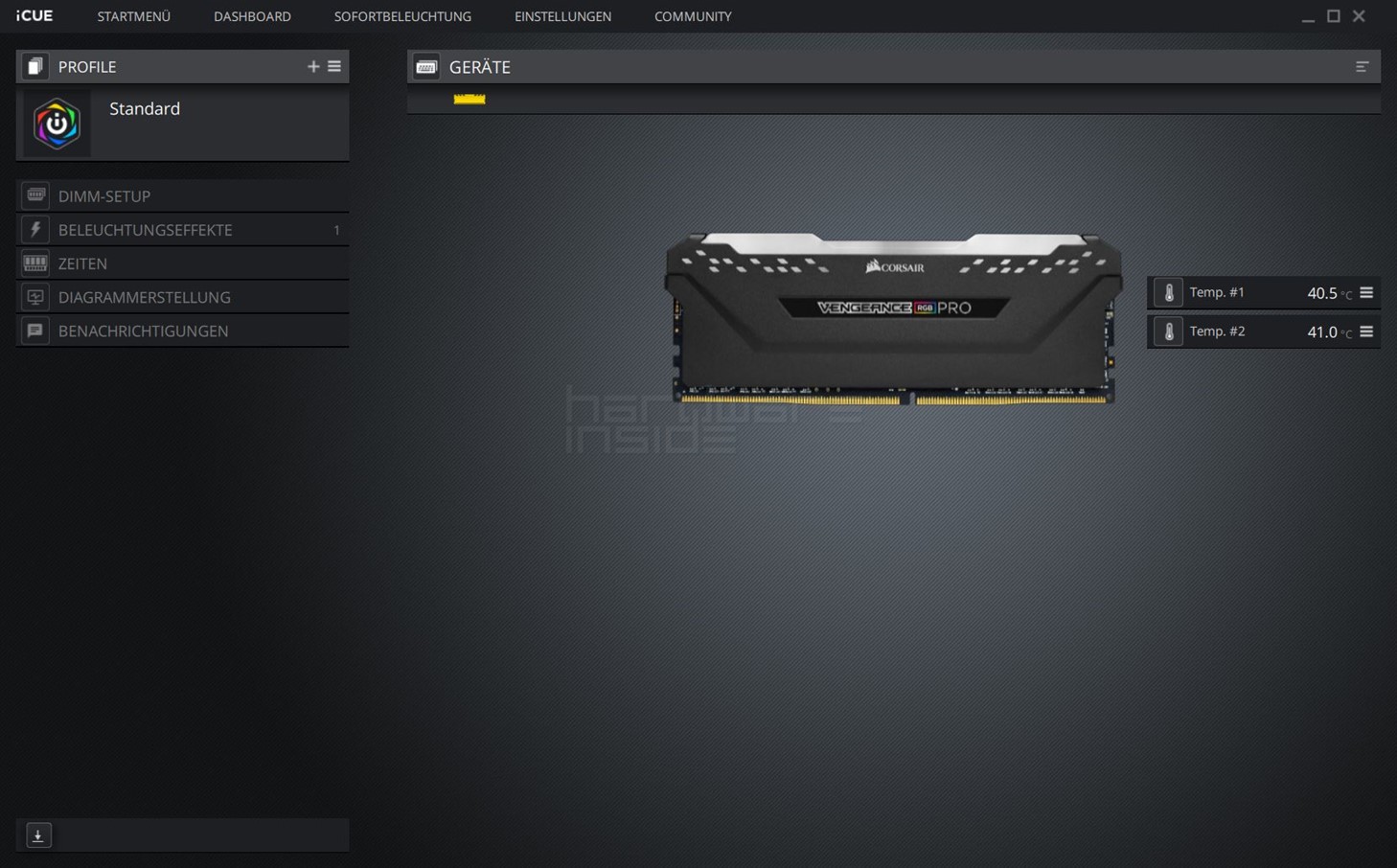Open the profiles hamburger menu
This screenshot has width=1397, height=868.
334,66
